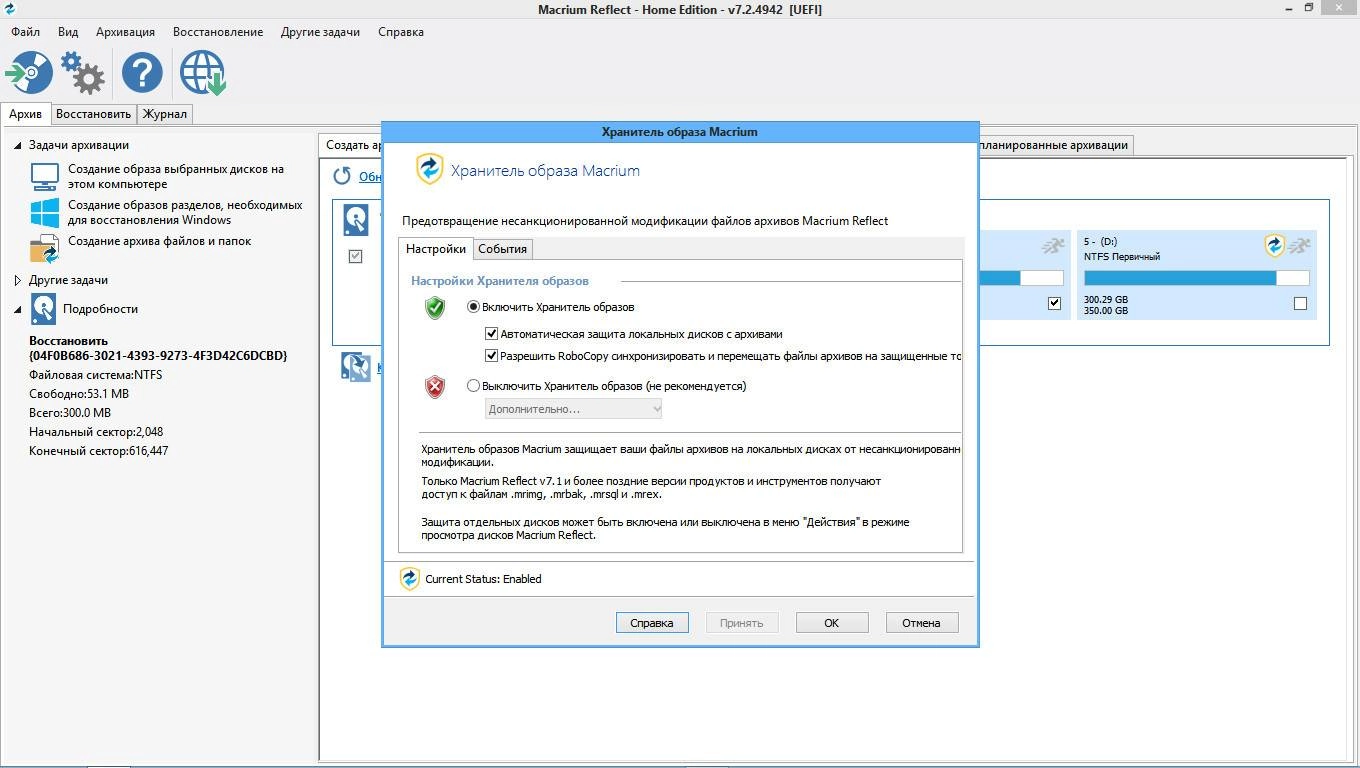1360x768 pixels.
Task: Open the scheduled archives tab behind dialog
Action: tap(1056, 145)
